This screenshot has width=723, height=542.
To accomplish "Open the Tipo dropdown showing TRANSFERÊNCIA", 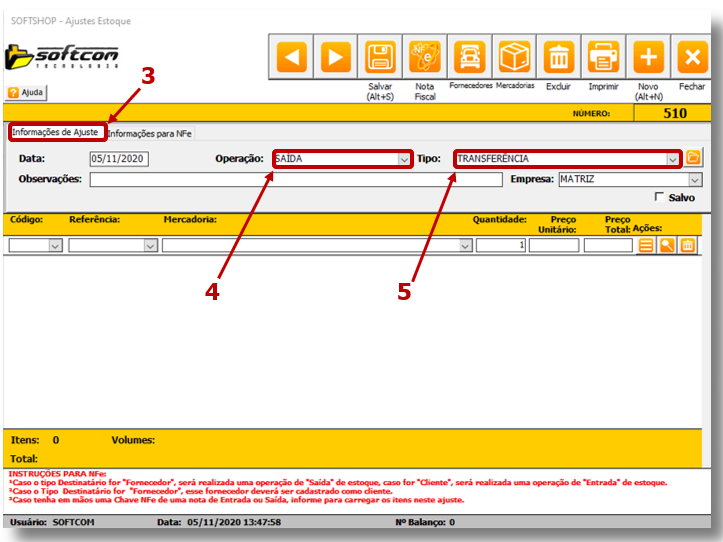I will point(673,159).
